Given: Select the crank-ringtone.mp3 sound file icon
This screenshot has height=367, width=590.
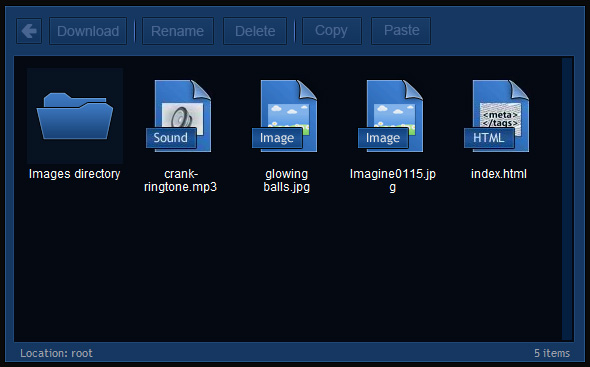Looking at the screenshot, I should pyautogui.click(x=179, y=116).
